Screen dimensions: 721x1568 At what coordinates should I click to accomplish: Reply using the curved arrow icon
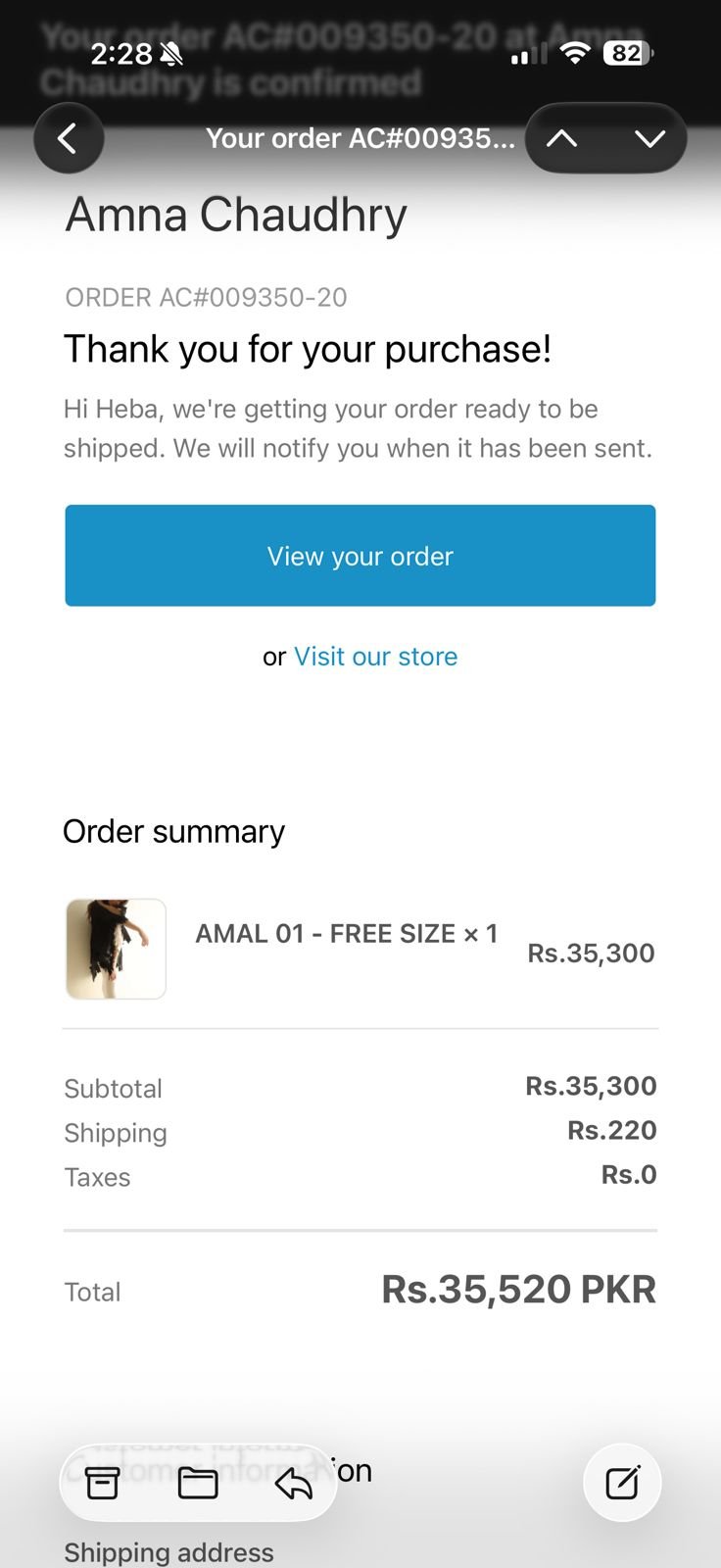(x=293, y=1484)
